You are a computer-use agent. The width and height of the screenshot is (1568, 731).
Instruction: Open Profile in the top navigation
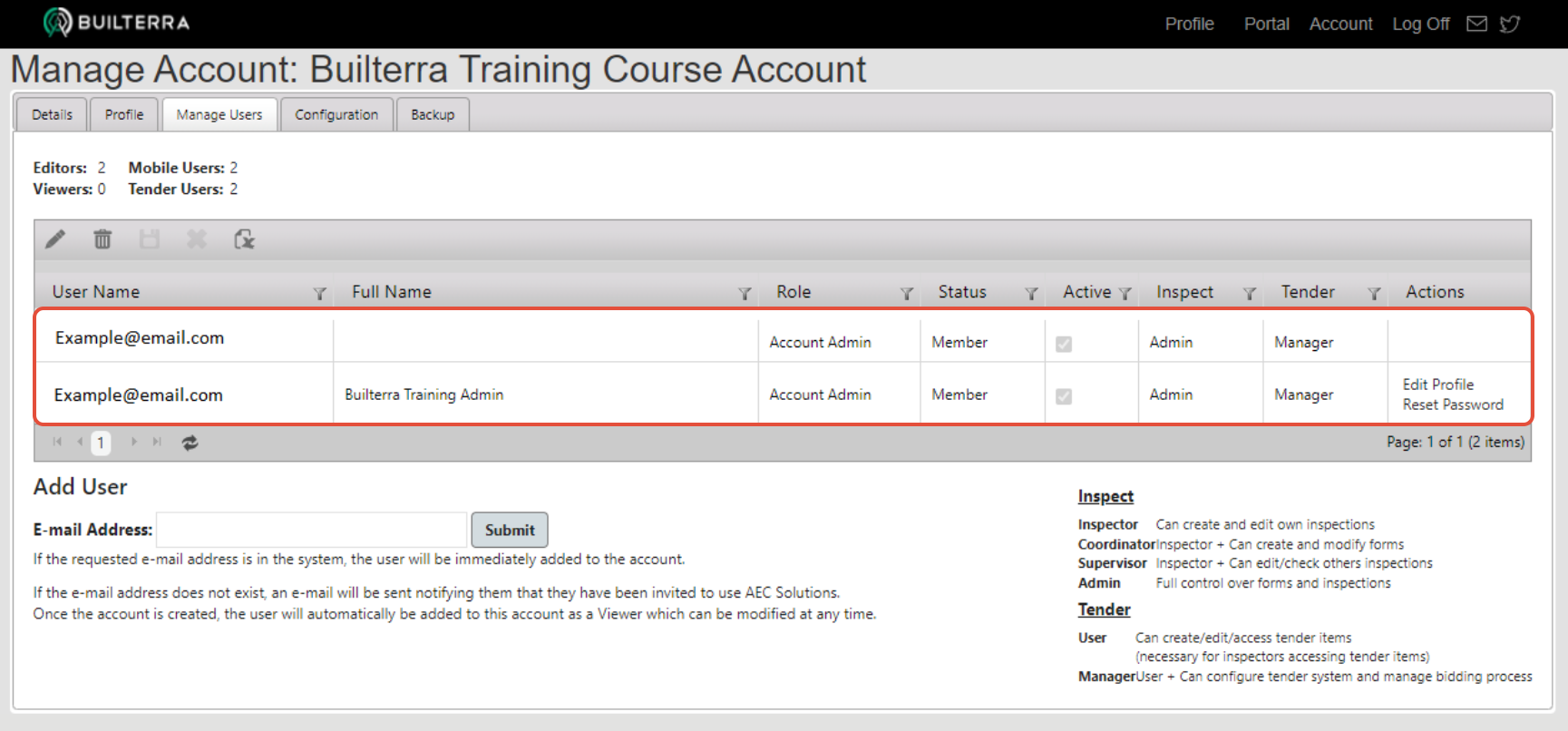pyautogui.click(x=1189, y=24)
